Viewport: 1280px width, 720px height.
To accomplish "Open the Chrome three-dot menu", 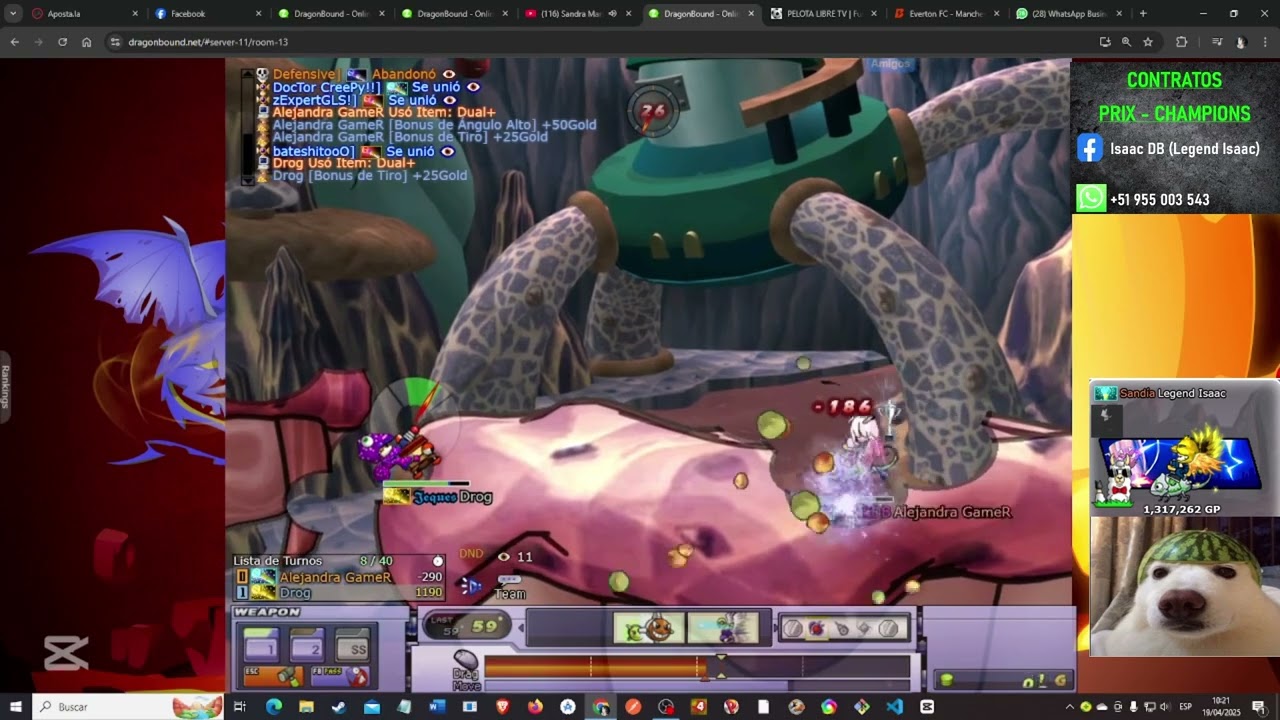I will (1265, 42).
